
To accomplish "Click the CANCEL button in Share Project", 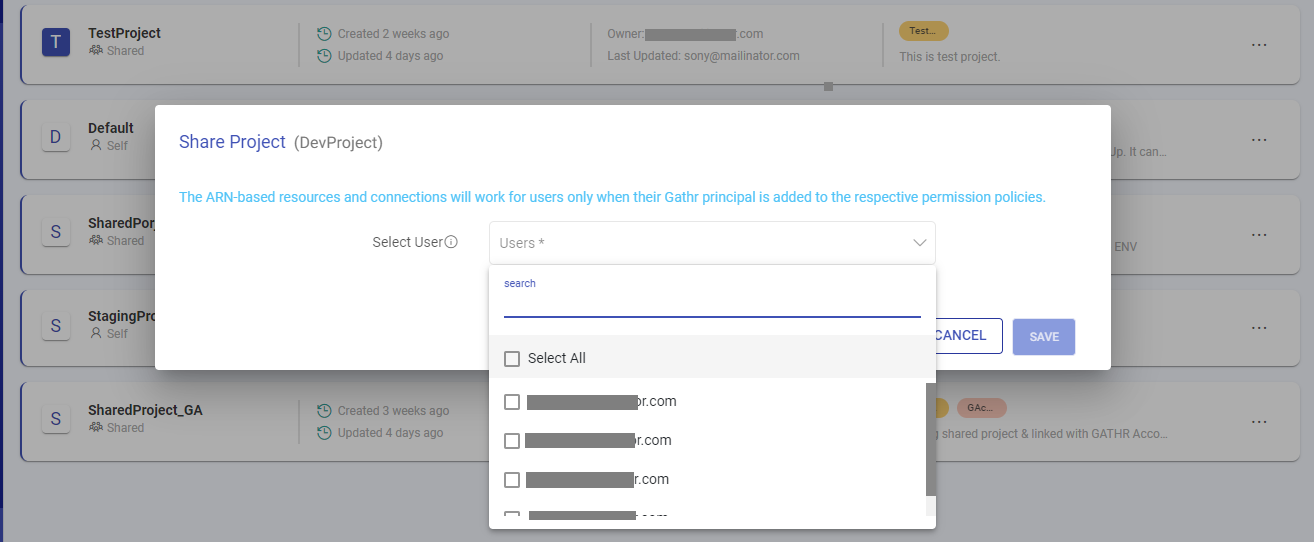I will 960,336.
